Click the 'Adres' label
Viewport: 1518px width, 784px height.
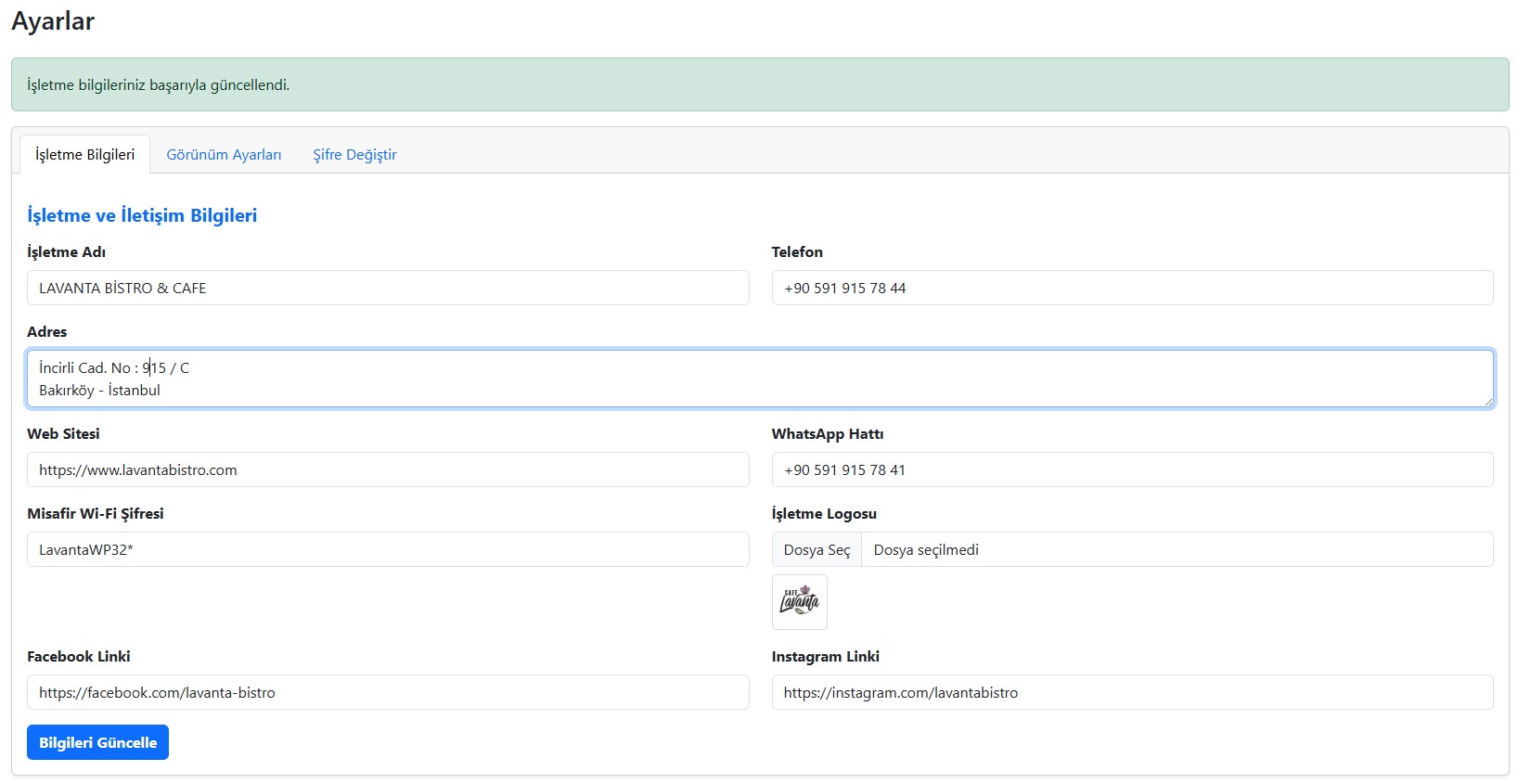click(x=47, y=331)
